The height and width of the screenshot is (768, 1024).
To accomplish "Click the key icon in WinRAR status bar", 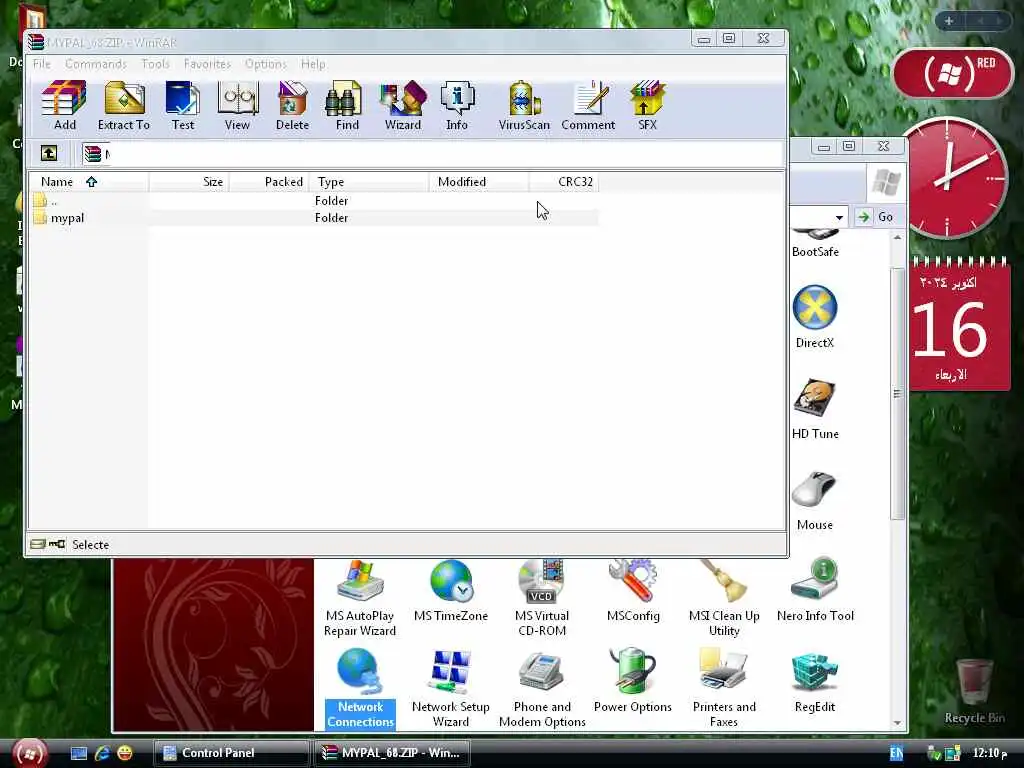I will coord(57,544).
